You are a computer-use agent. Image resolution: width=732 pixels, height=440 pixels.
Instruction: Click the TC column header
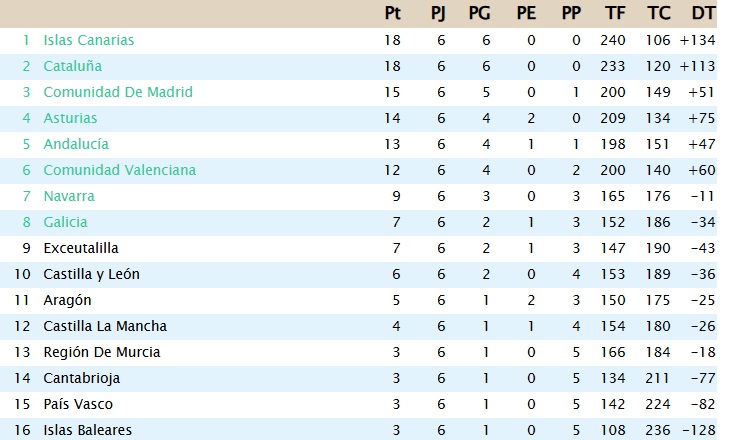(658, 14)
